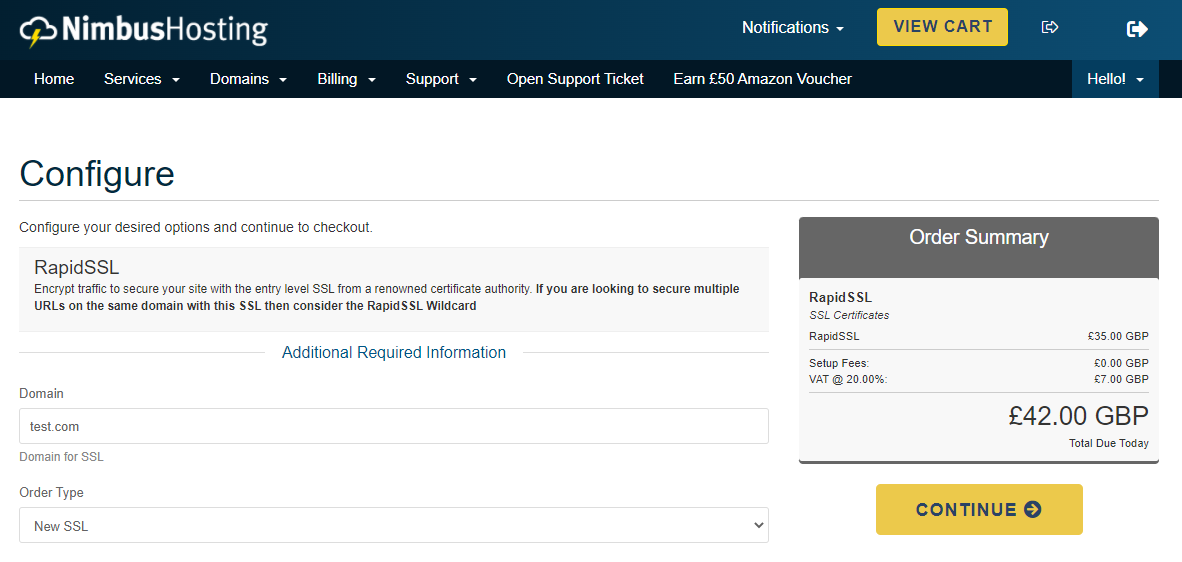This screenshot has width=1182, height=562.
Task: Open the Hello! account menu
Action: coord(1115,78)
